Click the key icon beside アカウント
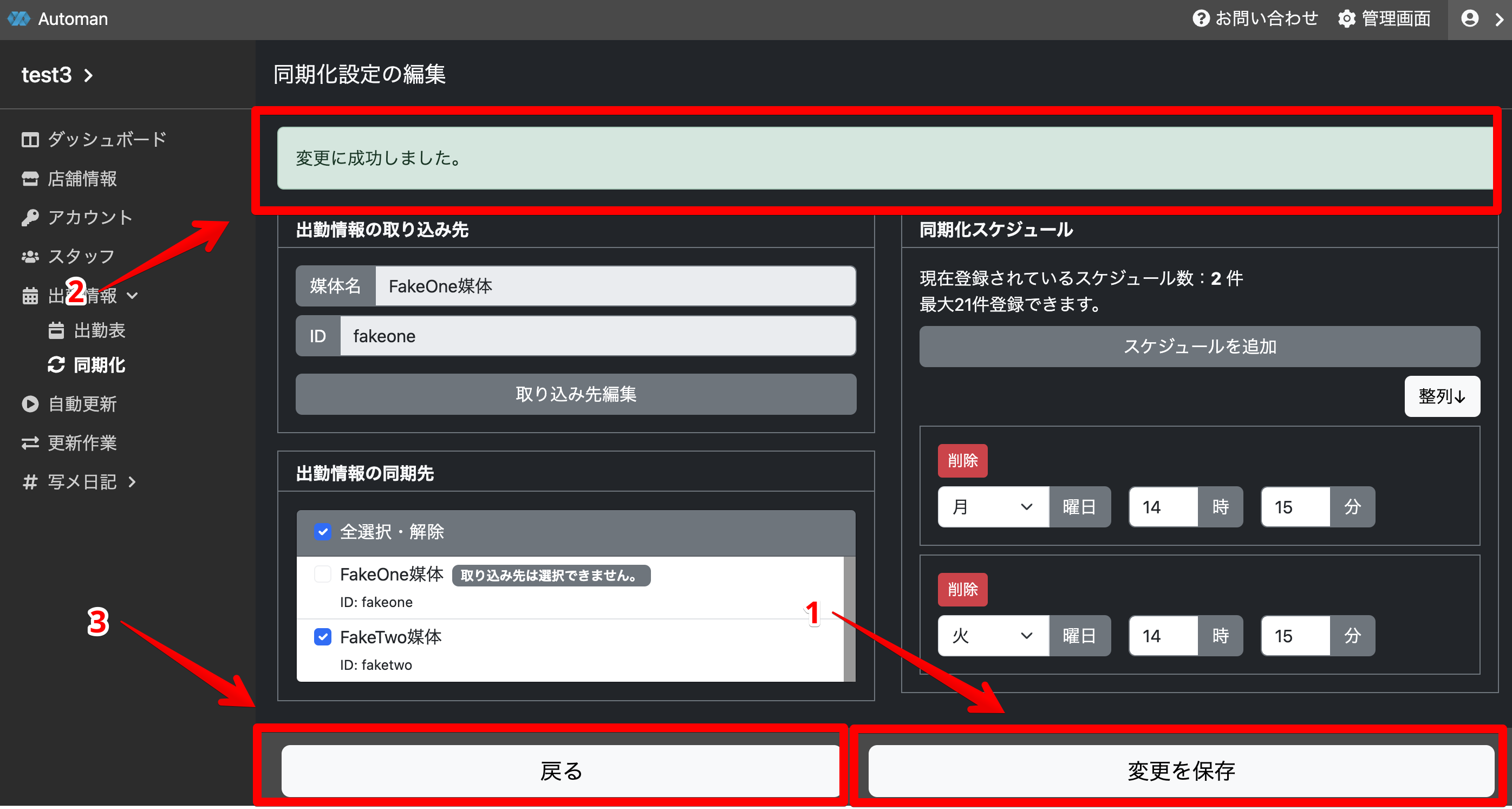Screen dimensions: 1512x809 tap(30, 217)
